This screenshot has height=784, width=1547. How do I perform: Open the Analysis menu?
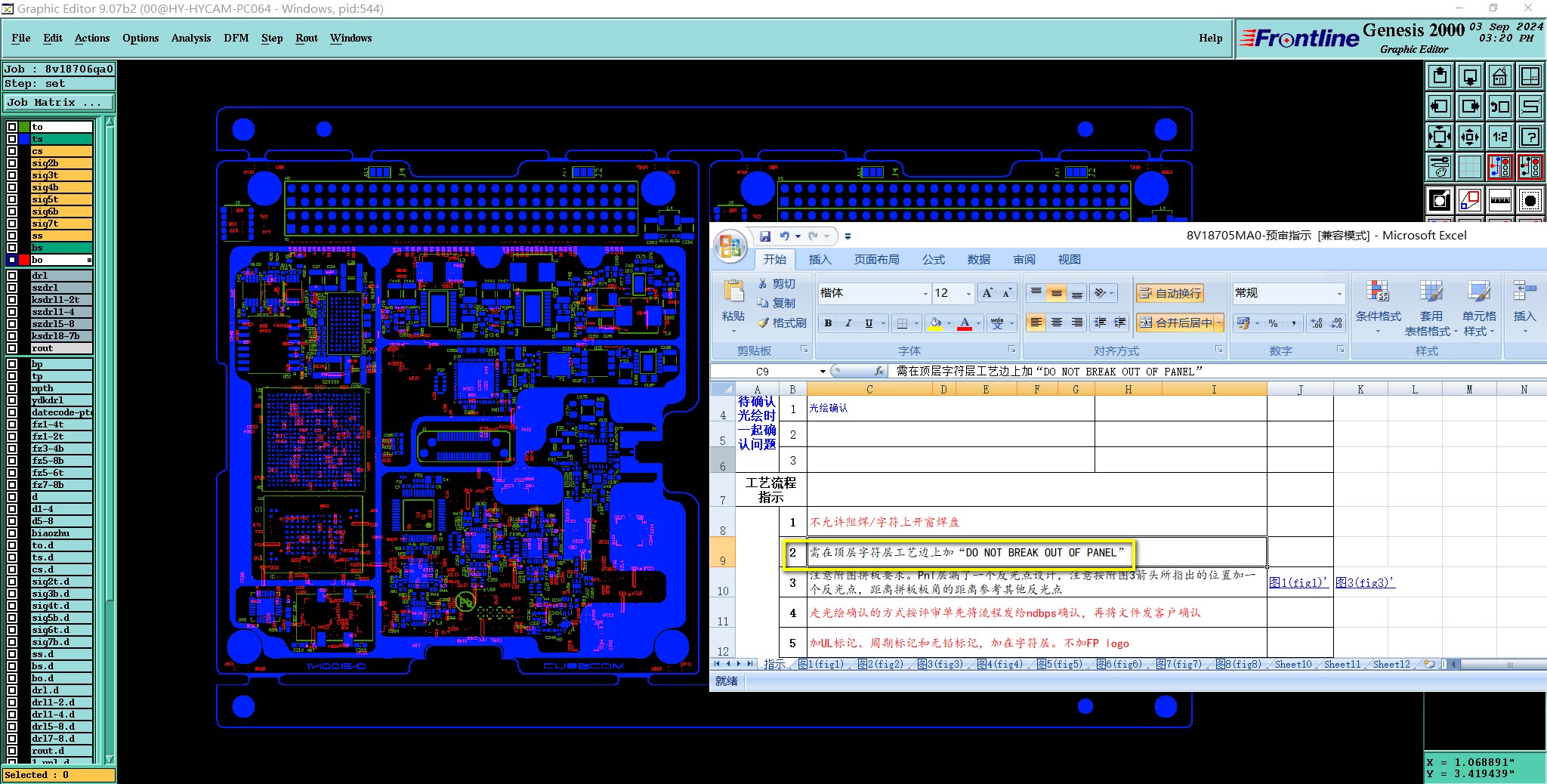(x=191, y=38)
